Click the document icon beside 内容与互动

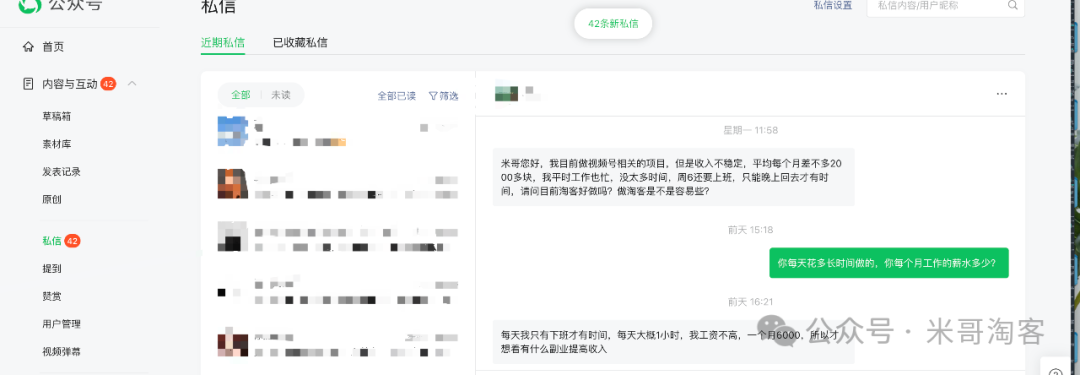coord(28,84)
